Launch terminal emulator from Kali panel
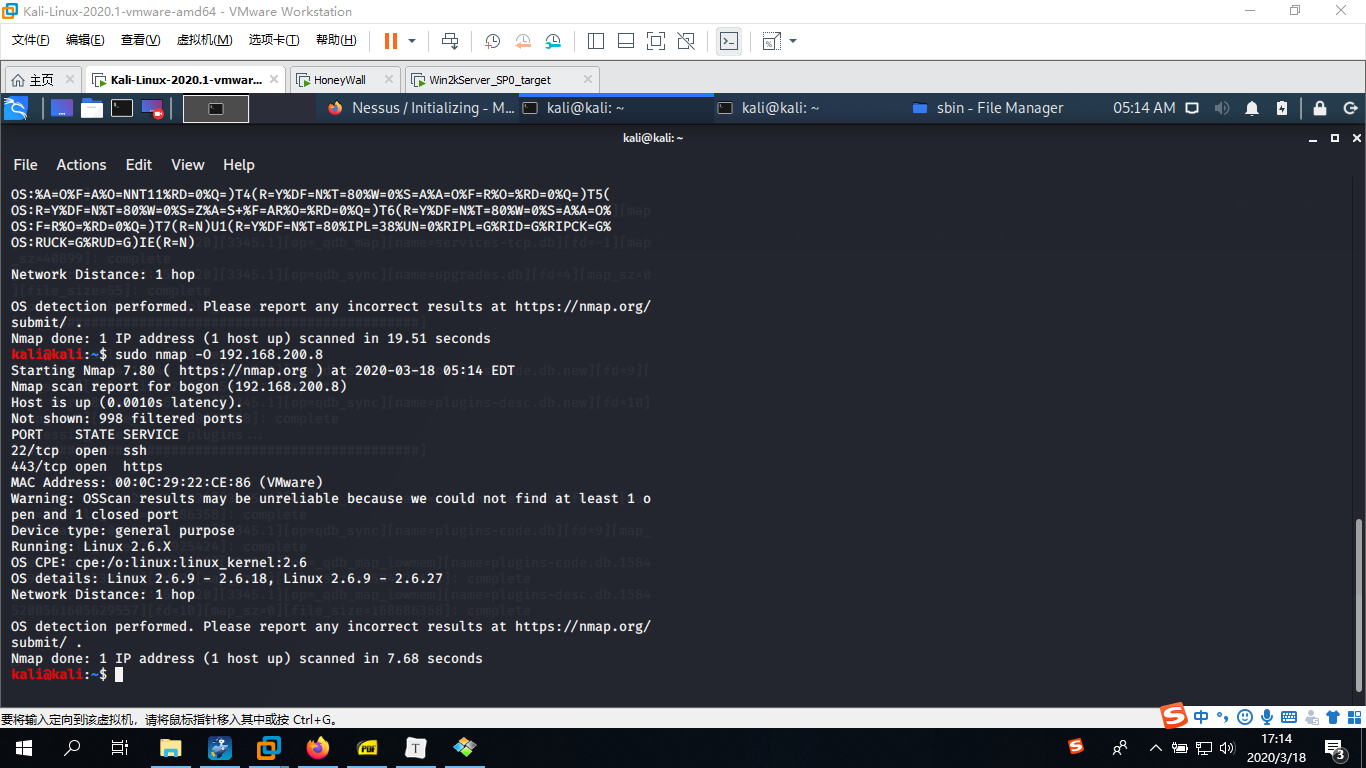The image size is (1366, 768). tap(122, 108)
